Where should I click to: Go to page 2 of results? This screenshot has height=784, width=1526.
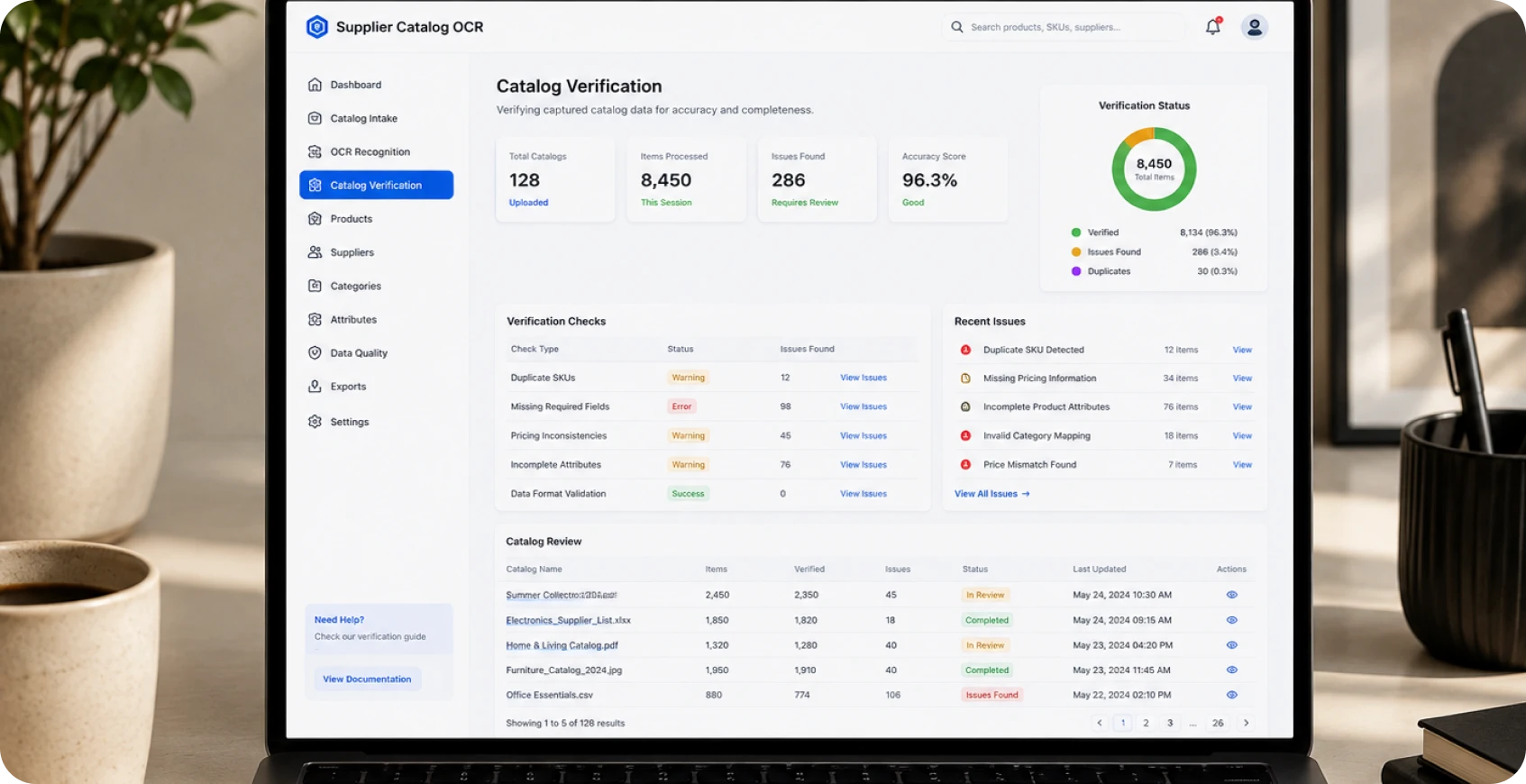1147,723
